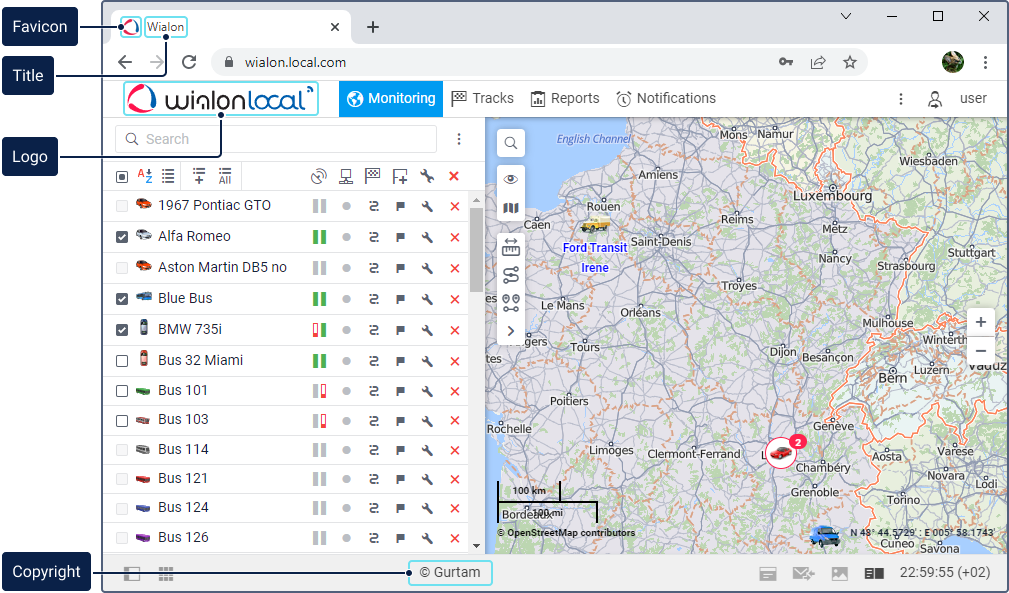Select the distance ruler tool

point(510,246)
